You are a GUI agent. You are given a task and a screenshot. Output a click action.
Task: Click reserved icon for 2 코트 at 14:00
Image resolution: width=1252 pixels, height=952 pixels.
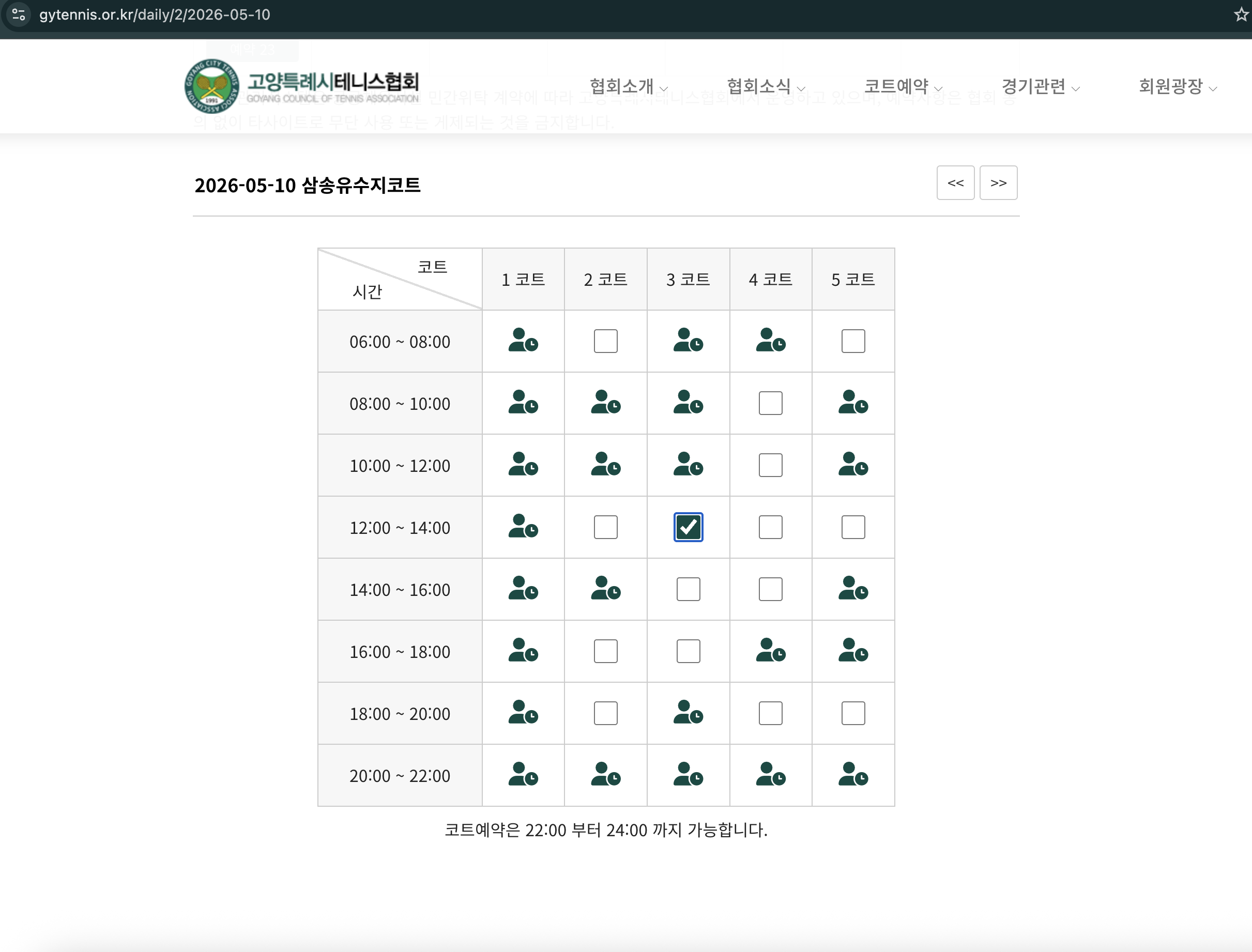(605, 589)
